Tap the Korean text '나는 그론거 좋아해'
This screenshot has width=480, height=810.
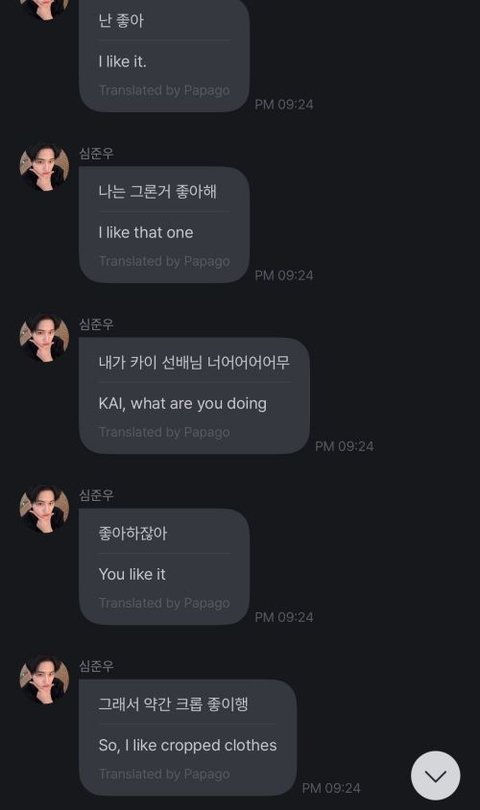coord(158,192)
